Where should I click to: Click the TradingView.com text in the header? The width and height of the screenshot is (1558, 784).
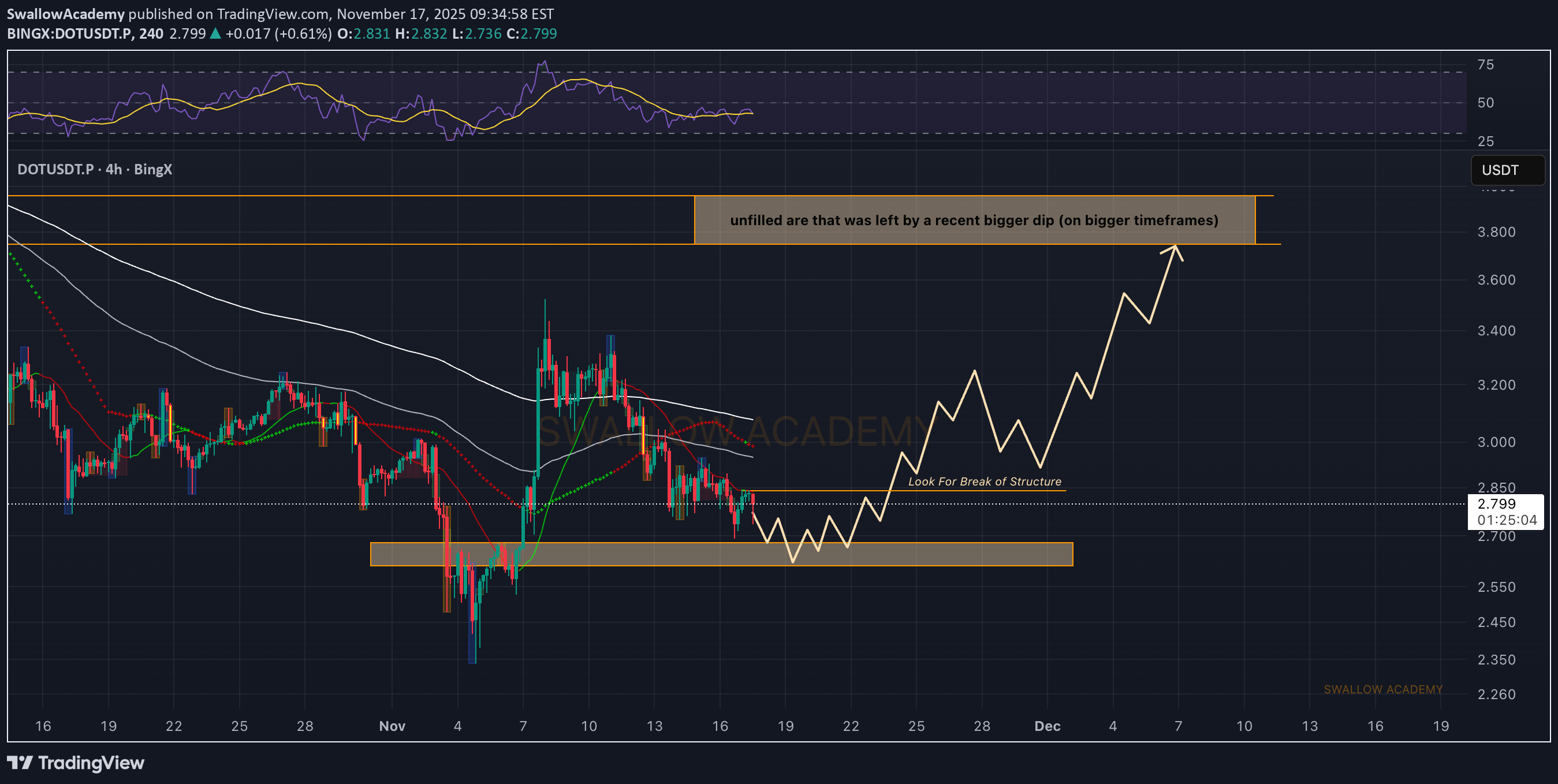coord(273,13)
